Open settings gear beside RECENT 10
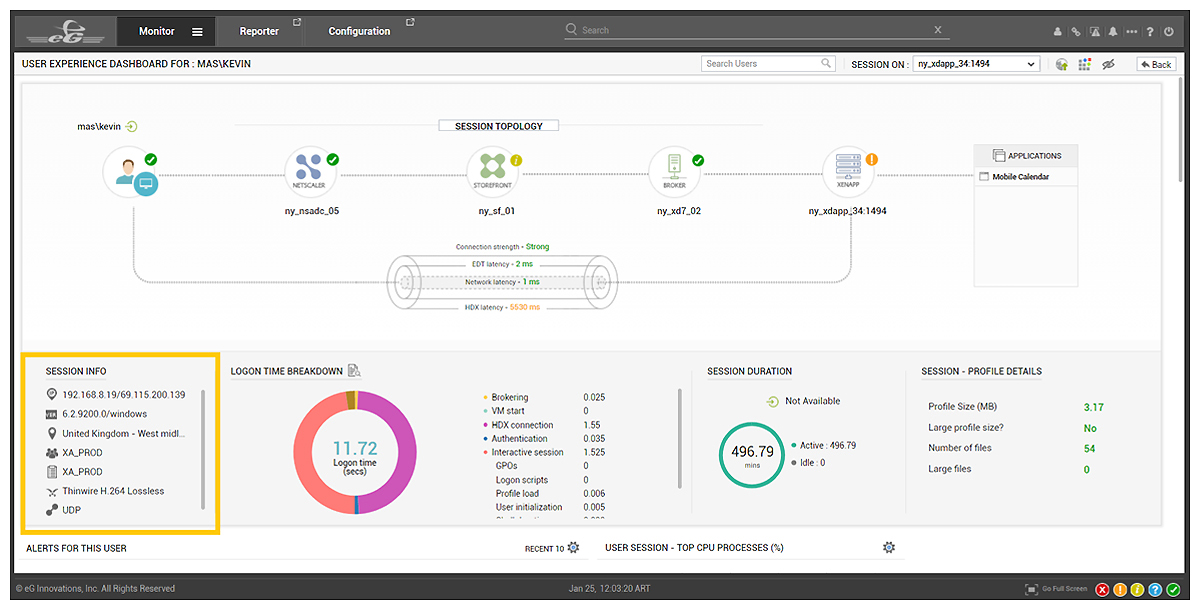Screen dimensions: 1200x610 573,548
